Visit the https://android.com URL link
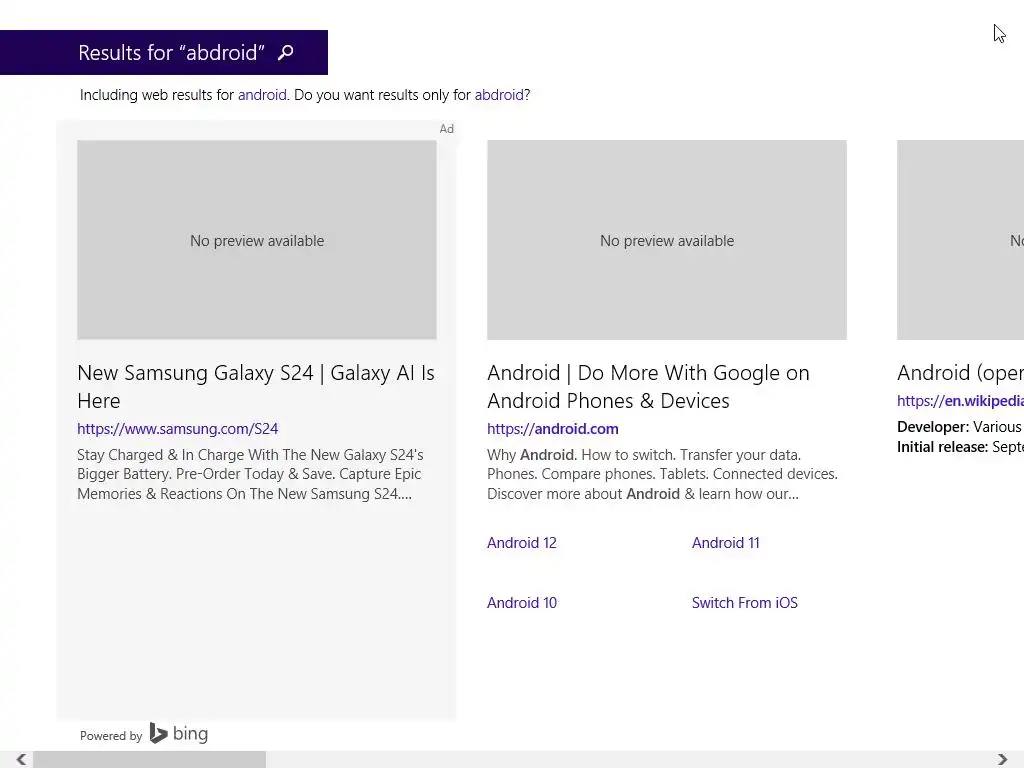The image size is (1024, 768). (552, 428)
